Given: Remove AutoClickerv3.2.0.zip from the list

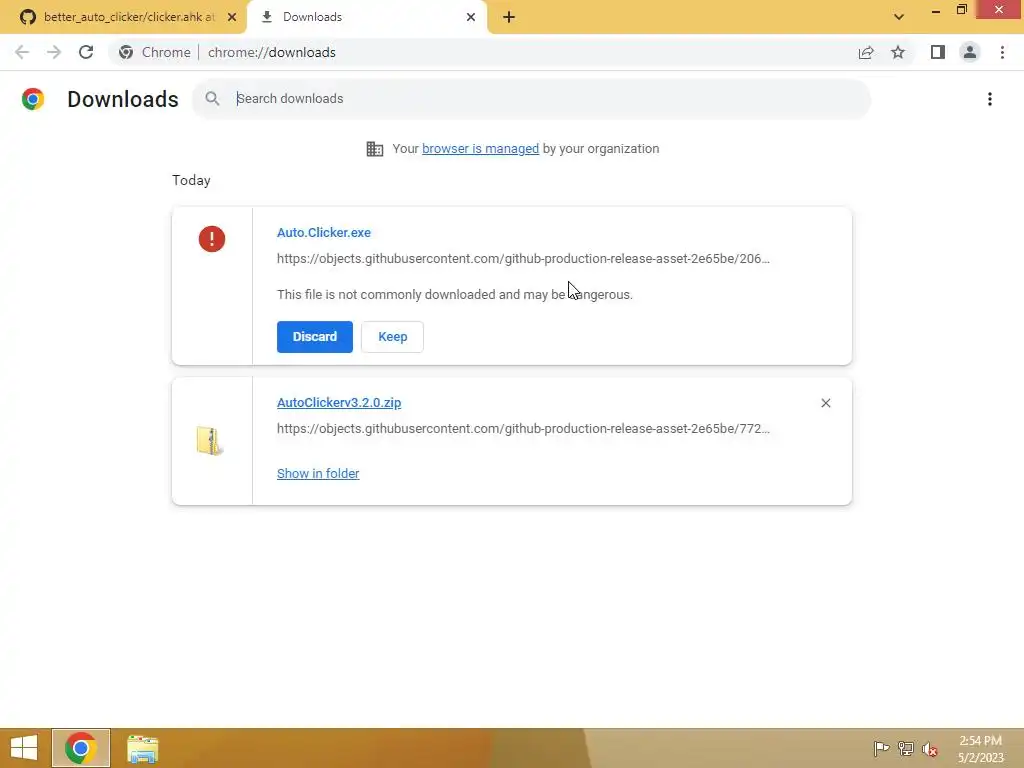Looking at the screenshot, I should 825,403.
